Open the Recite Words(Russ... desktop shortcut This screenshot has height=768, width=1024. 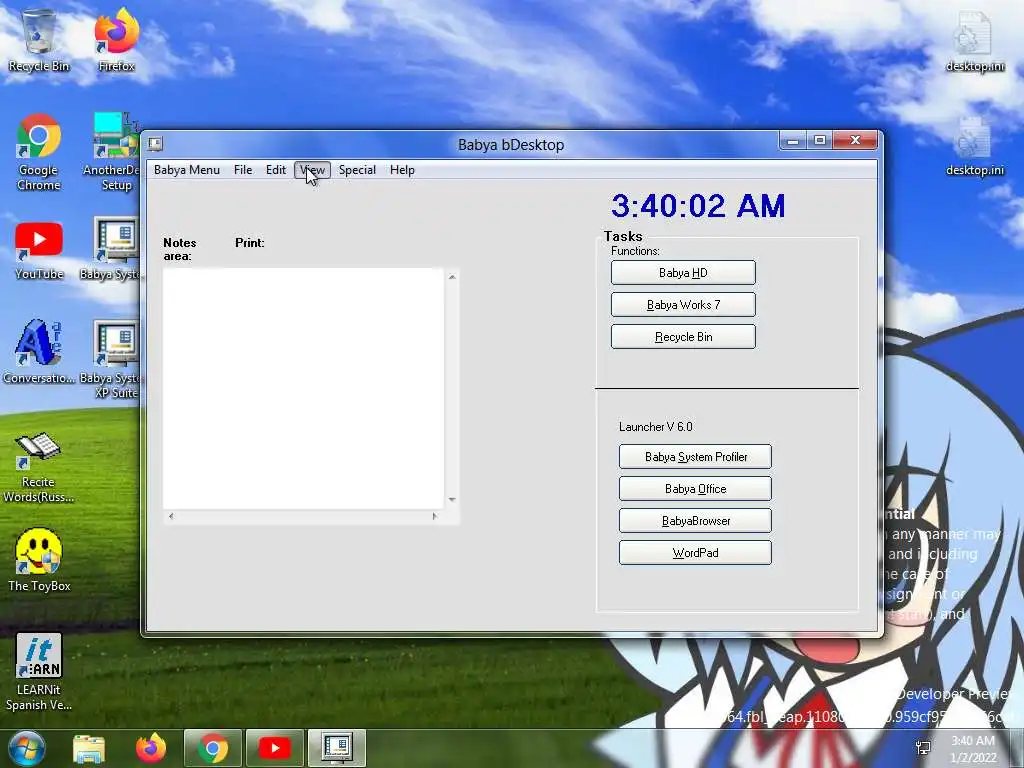tap(39, 467)
